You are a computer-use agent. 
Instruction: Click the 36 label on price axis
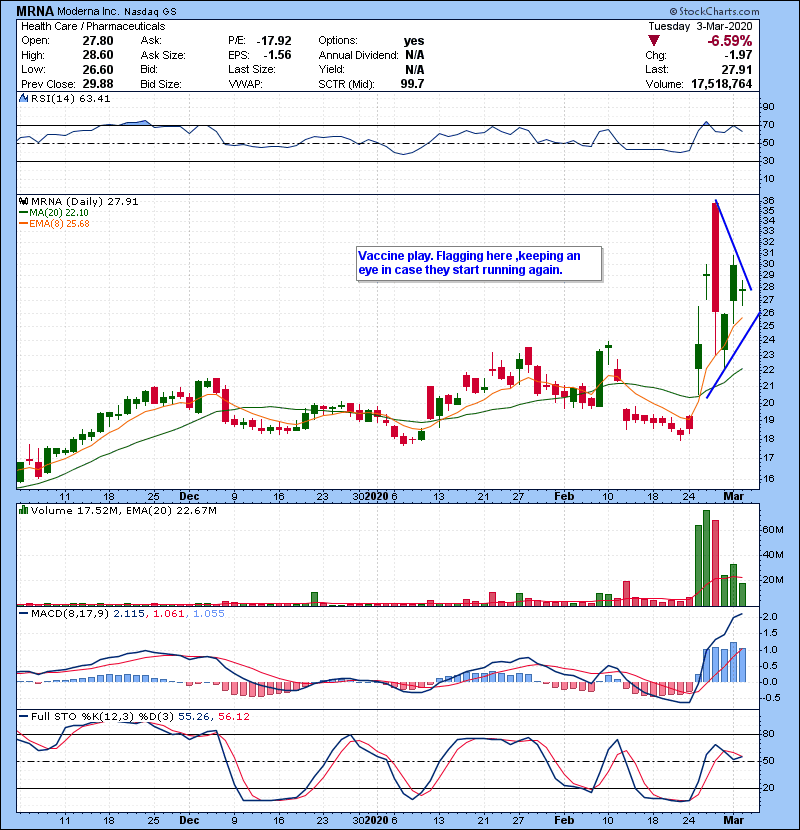click(x=768, y=201)
